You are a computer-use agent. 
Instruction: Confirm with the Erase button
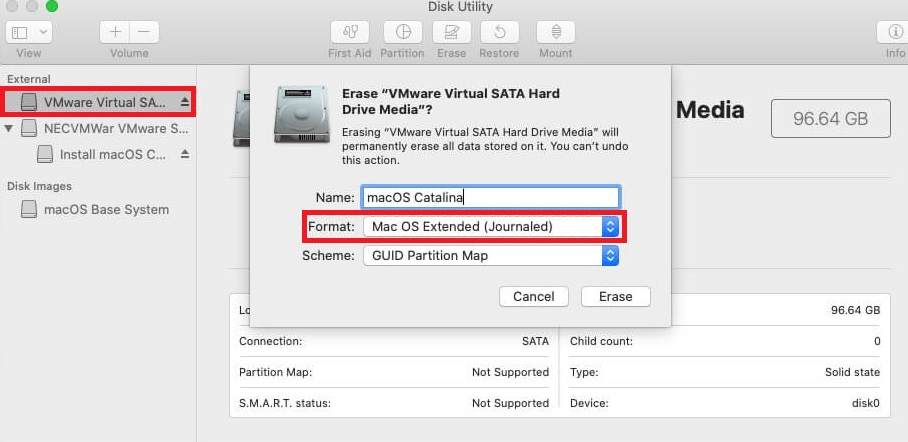point(615,296)
